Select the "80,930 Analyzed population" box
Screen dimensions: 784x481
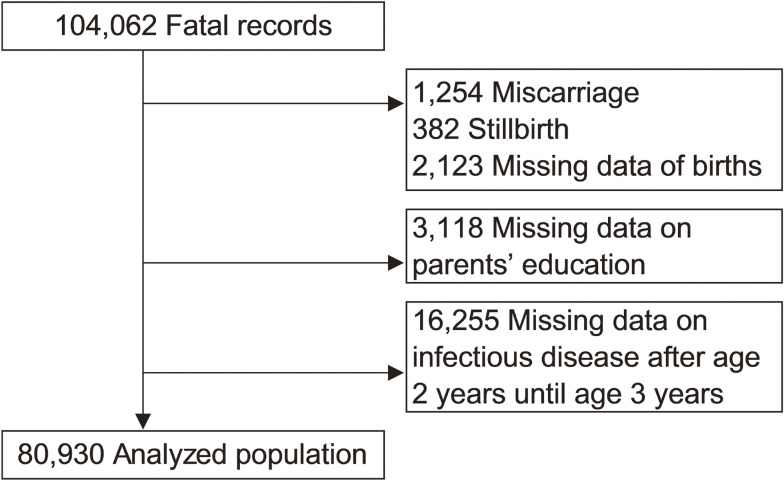pyautogui.click(x=193, y=455)
